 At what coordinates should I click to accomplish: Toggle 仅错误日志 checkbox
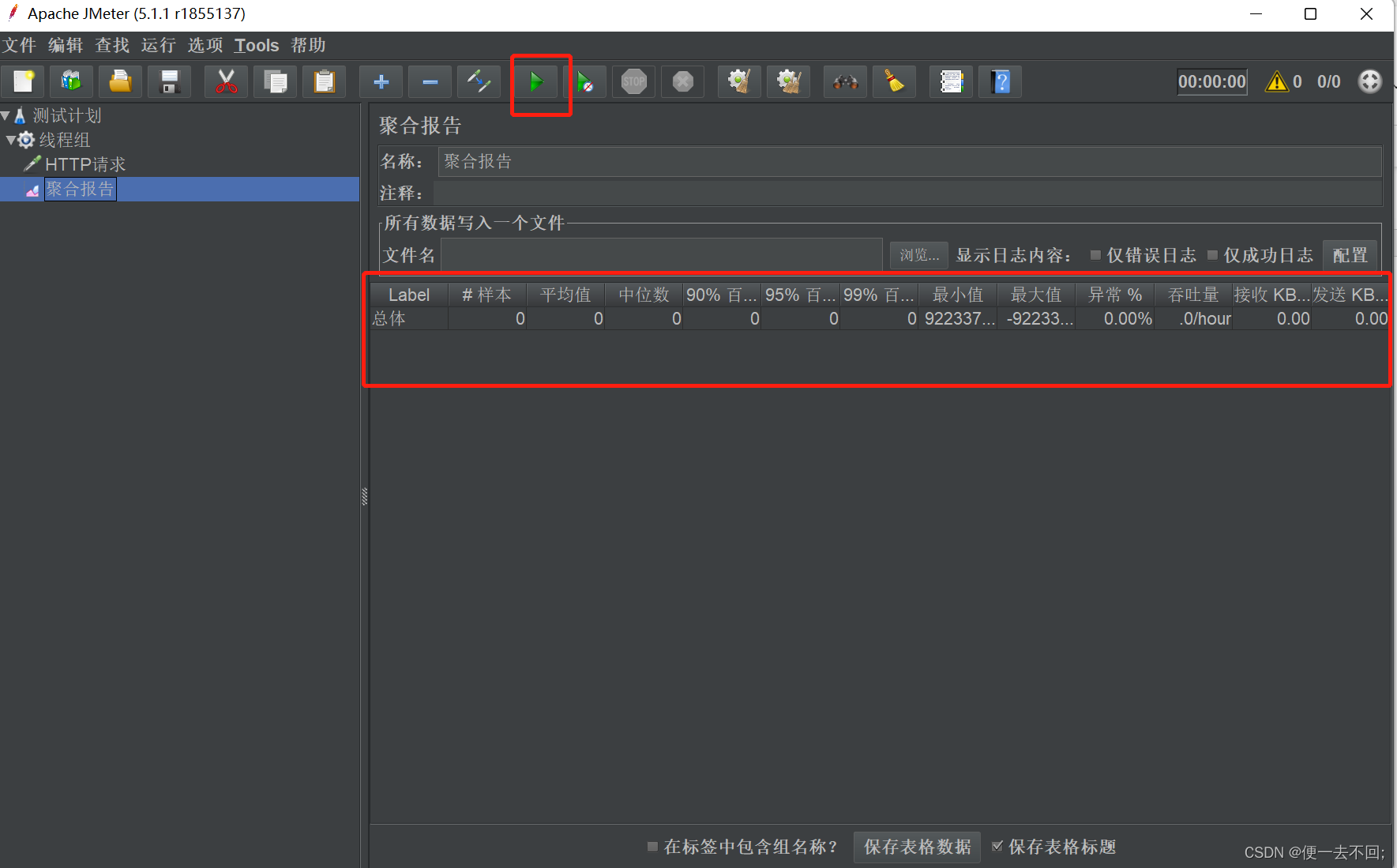tap(1095, 254)
